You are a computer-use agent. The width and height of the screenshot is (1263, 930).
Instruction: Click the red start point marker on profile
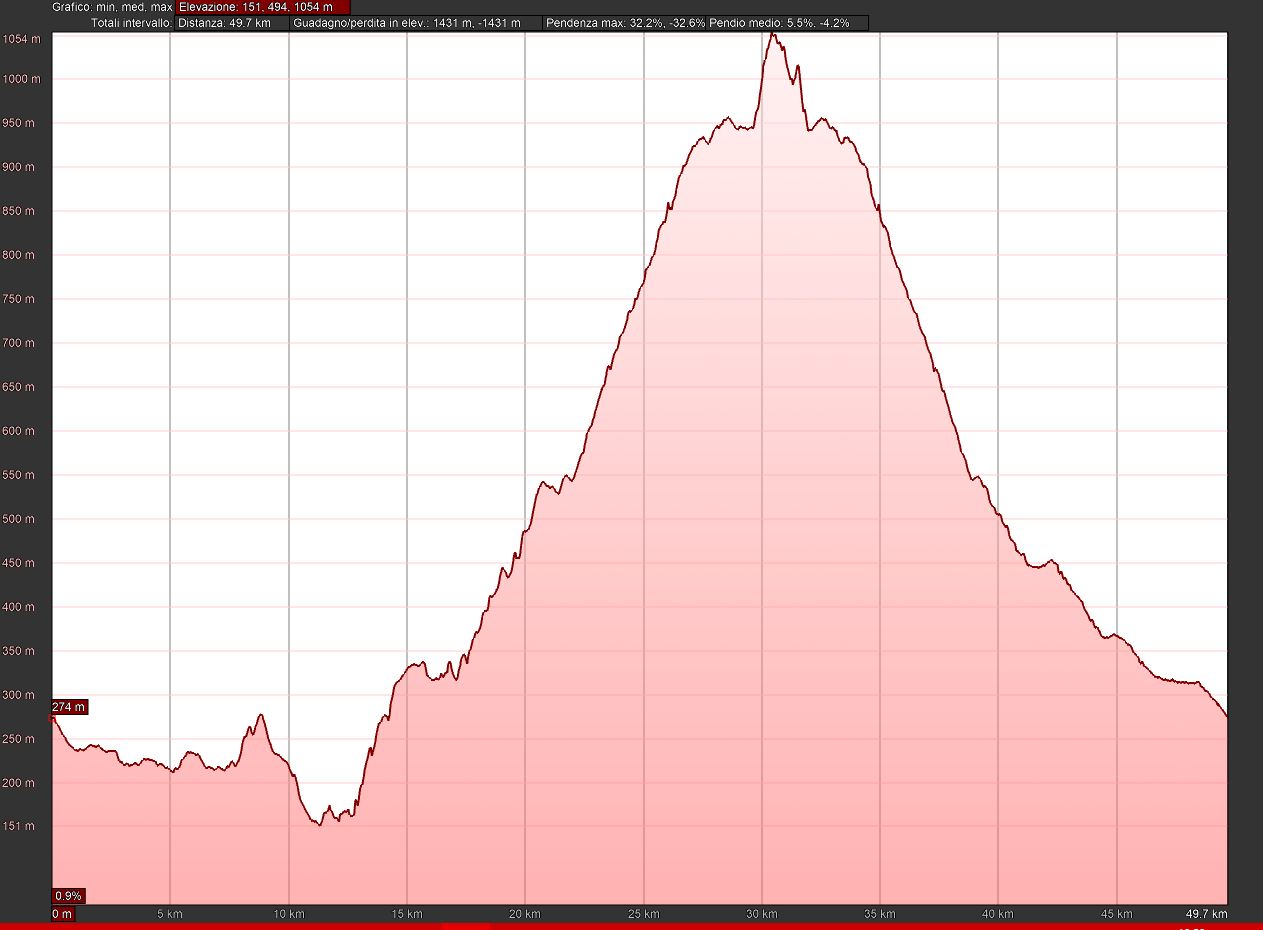(x=52, y=717)
